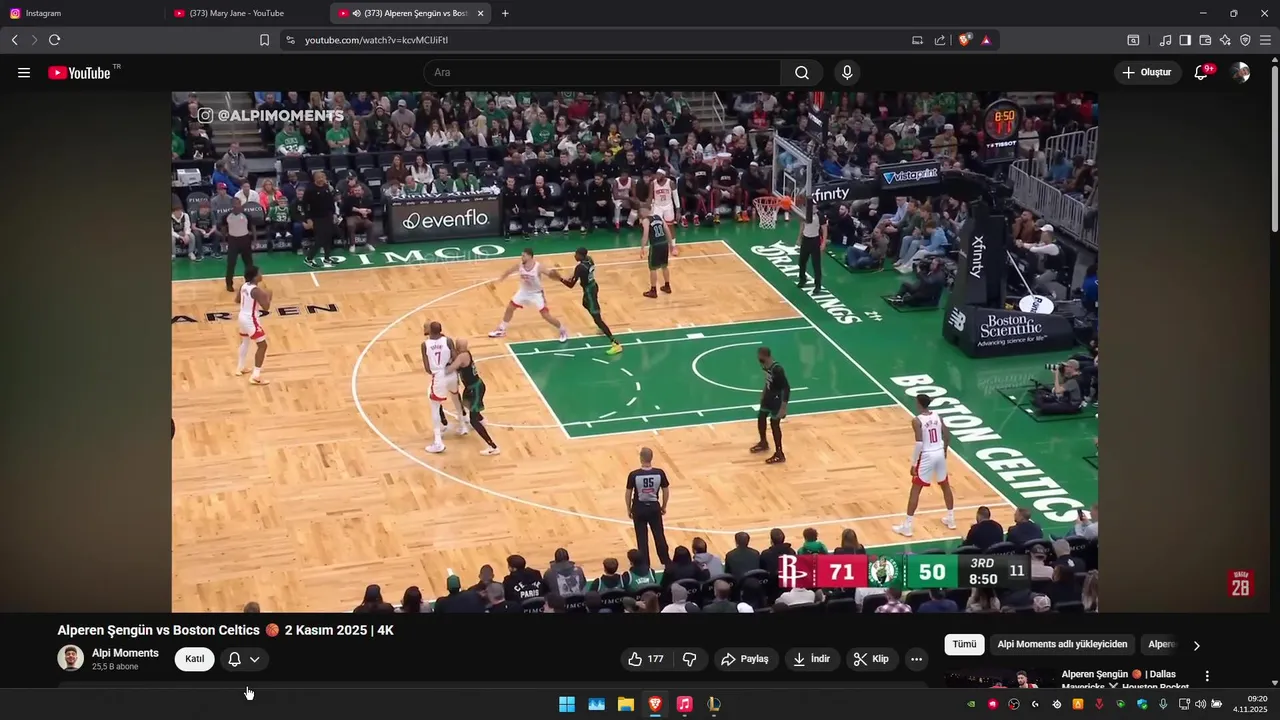Open the music app on taskbar

684,704
